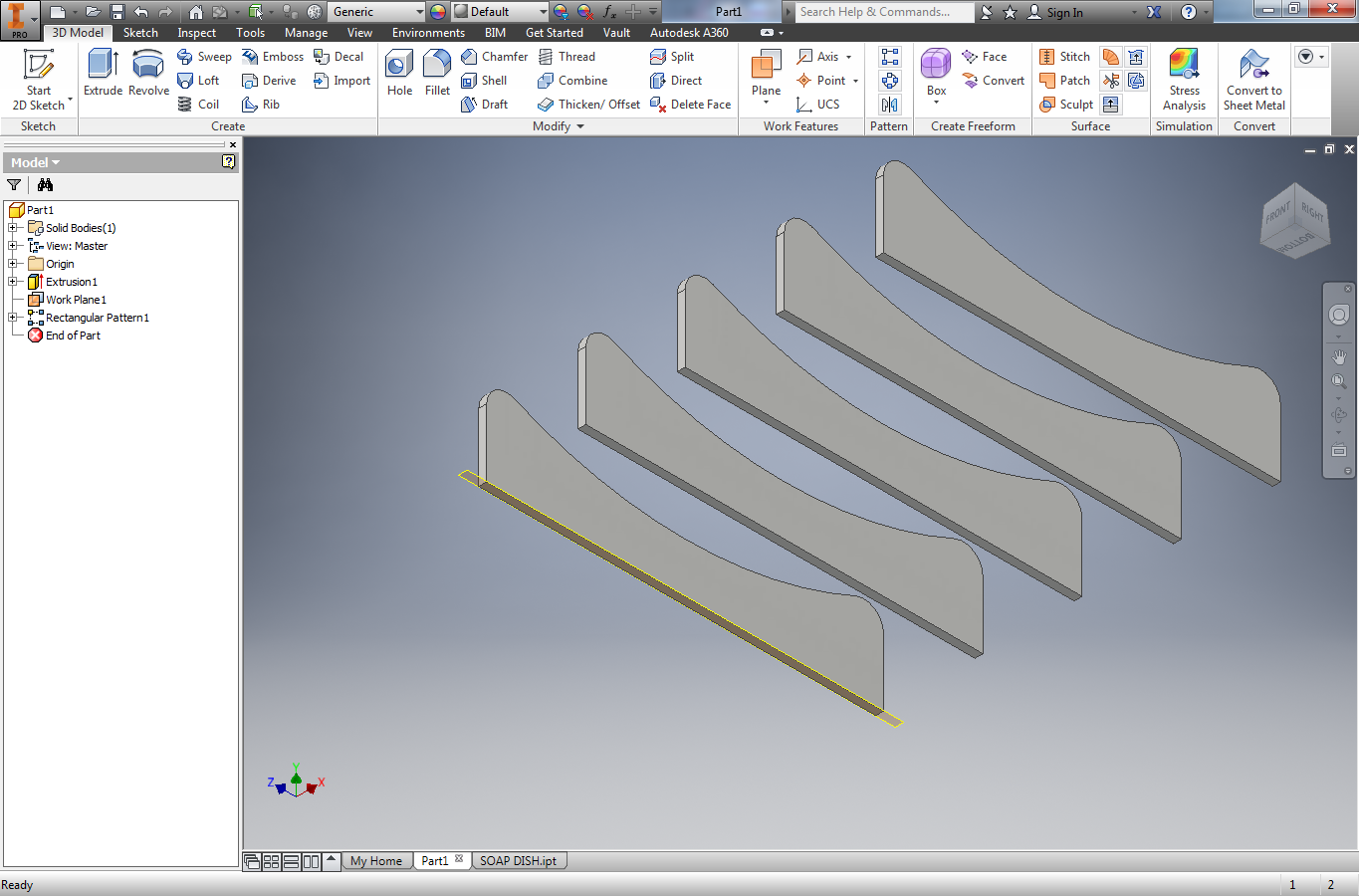Select the Rib tool

coord(261,105)
